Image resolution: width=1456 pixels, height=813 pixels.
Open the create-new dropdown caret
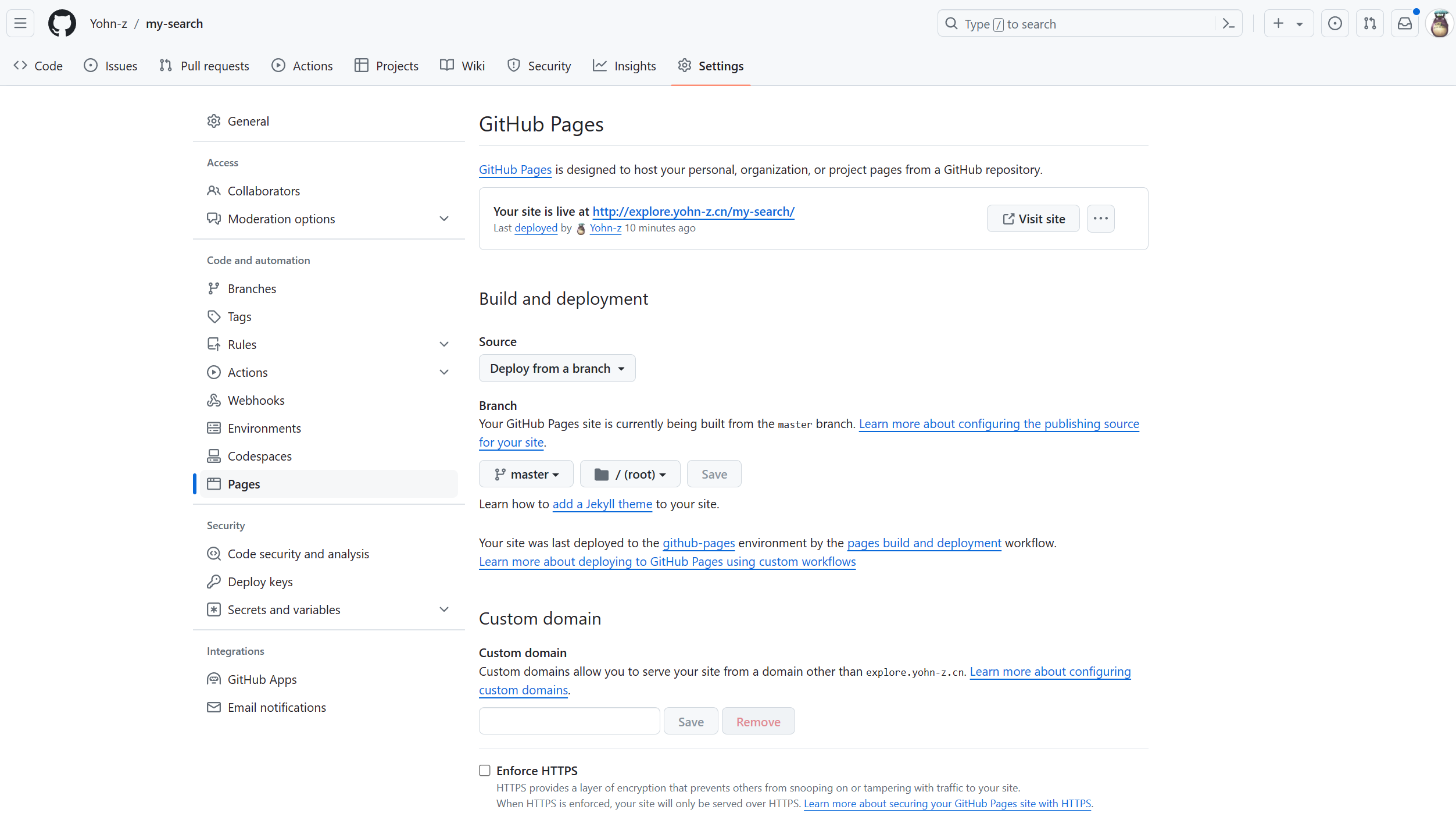(1300, 24)
